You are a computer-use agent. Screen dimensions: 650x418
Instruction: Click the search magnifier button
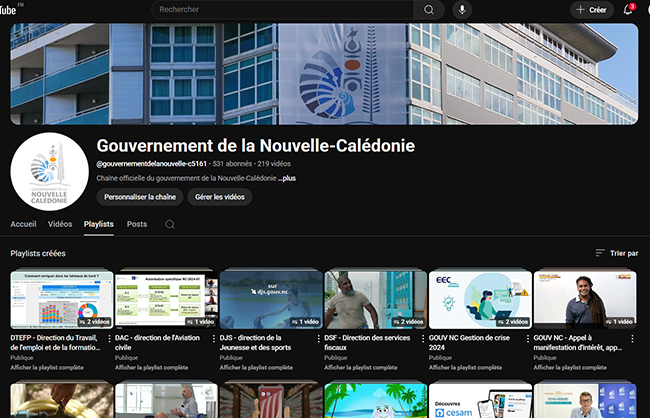[x=429, y=10]
